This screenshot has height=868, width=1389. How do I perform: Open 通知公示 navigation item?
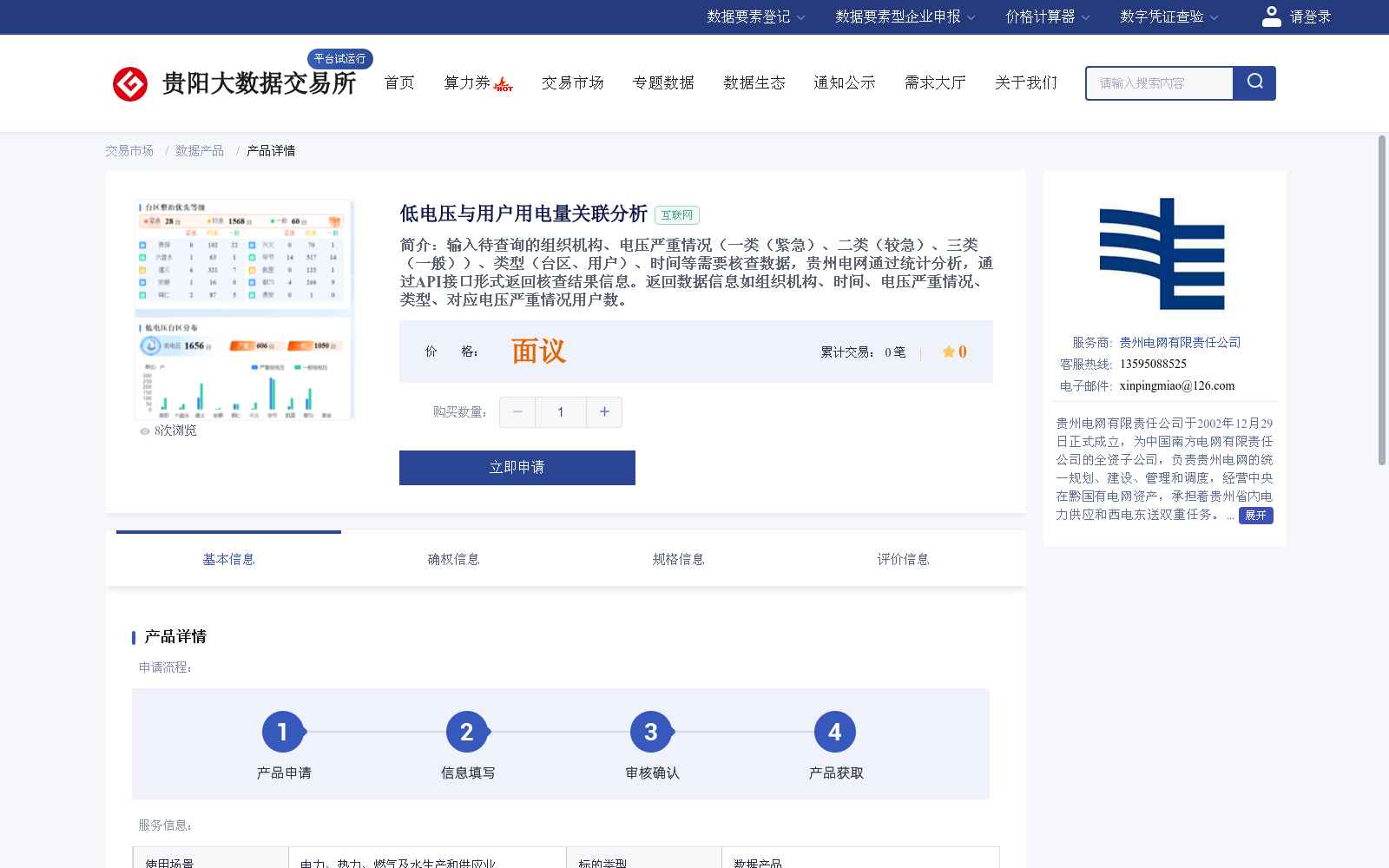pos(845,82)
